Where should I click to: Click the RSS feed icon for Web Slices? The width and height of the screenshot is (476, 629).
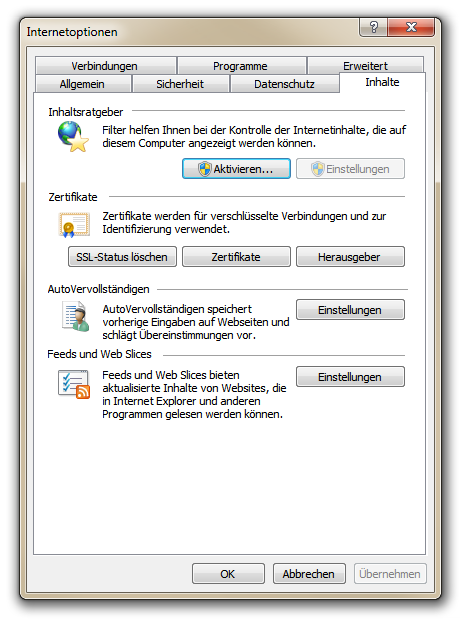[74, 384]
